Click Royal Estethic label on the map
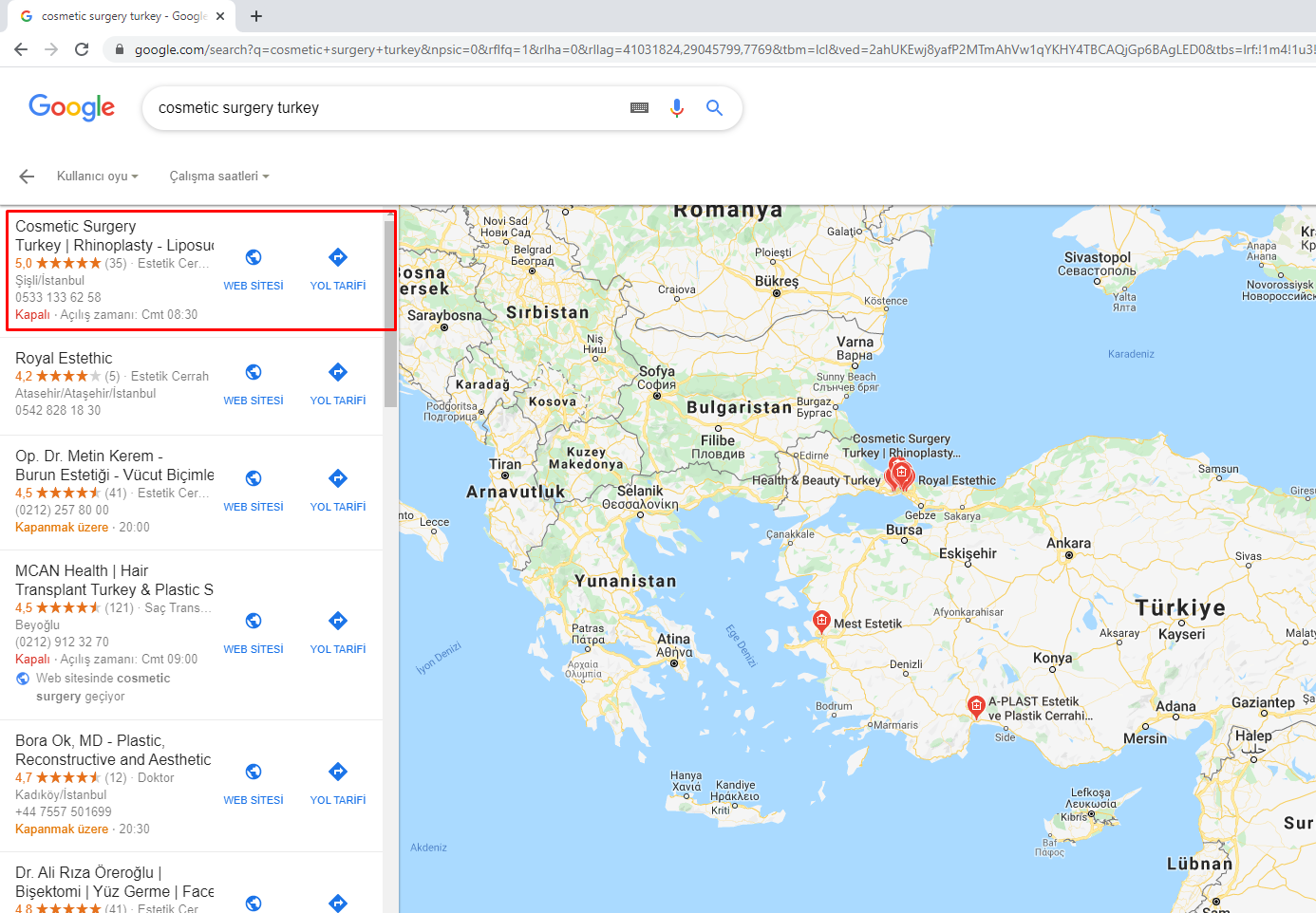The image size is (1316, 913). coord(957,480)
